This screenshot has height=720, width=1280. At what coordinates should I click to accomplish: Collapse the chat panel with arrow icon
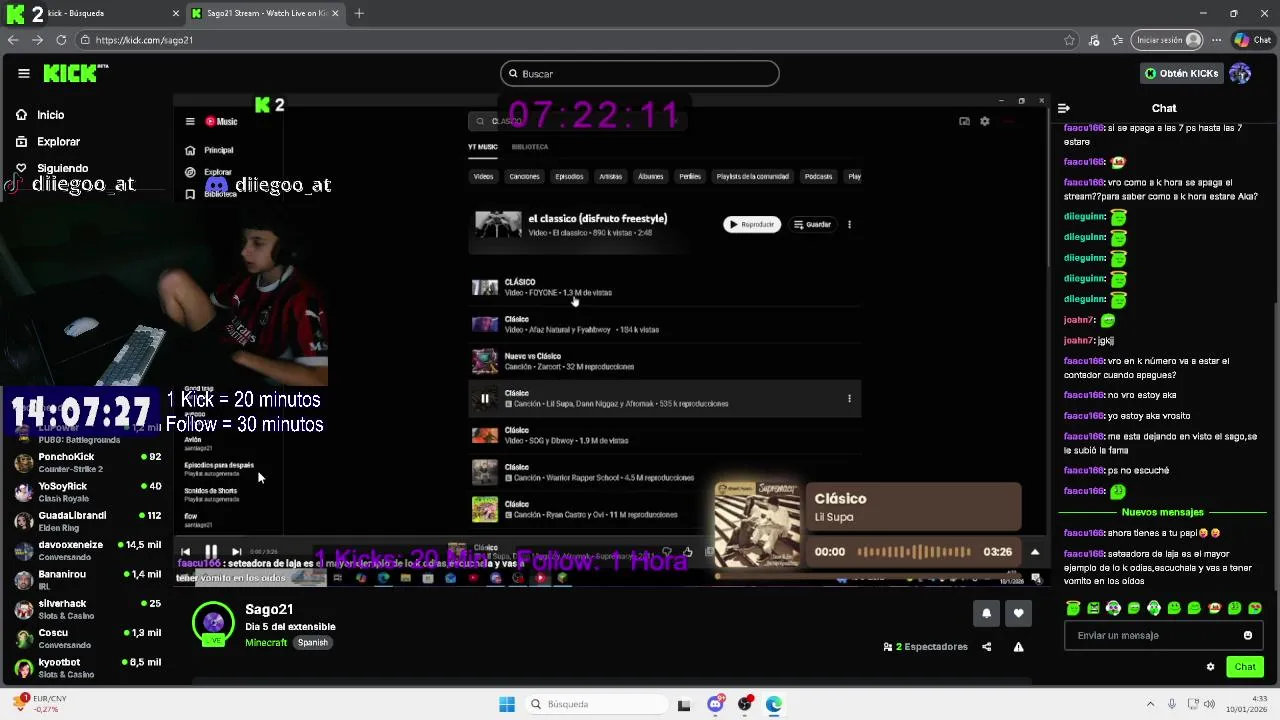click(1064, 108)
